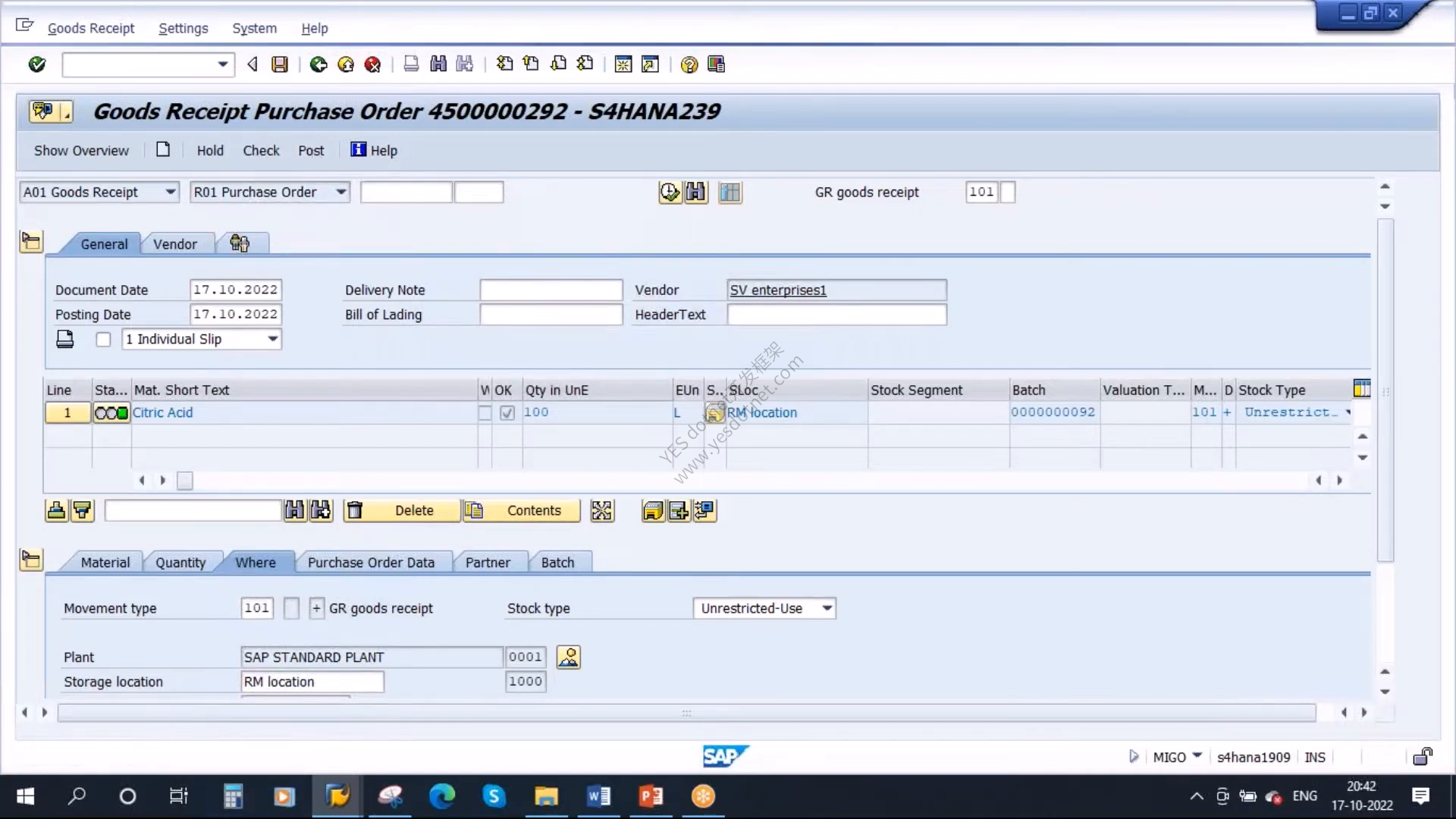Screen dimensions: 1456x819
Task: Open Microsoft Word from the taskbar
Action: pyautogui.click(x=598, y=795)
